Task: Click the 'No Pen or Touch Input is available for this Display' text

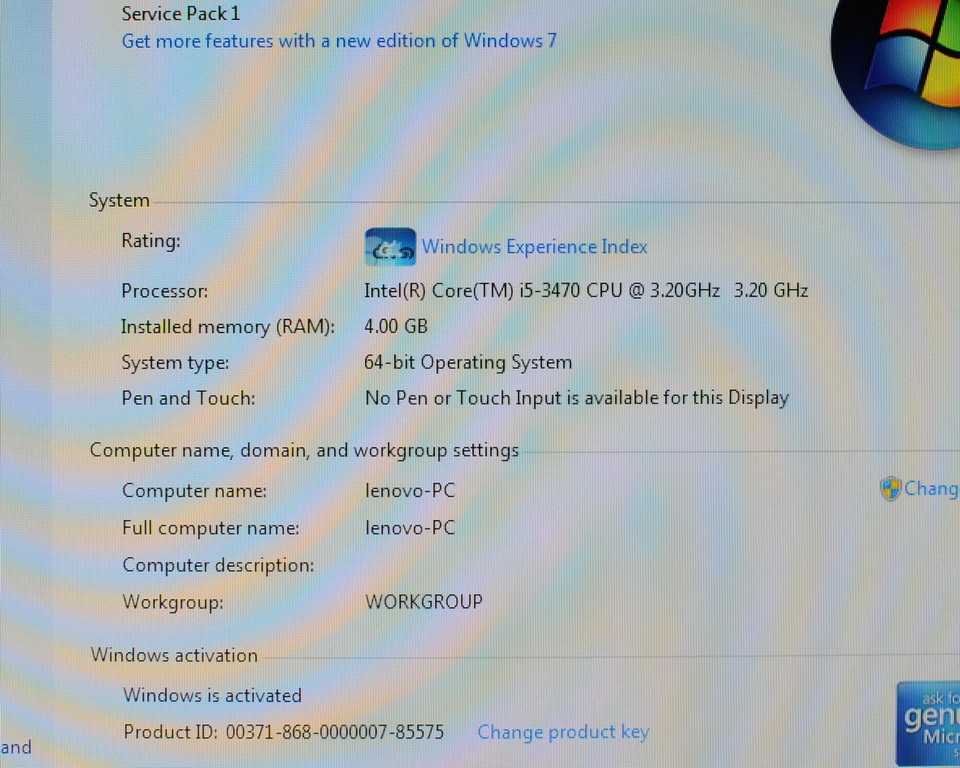Action: 577,397
